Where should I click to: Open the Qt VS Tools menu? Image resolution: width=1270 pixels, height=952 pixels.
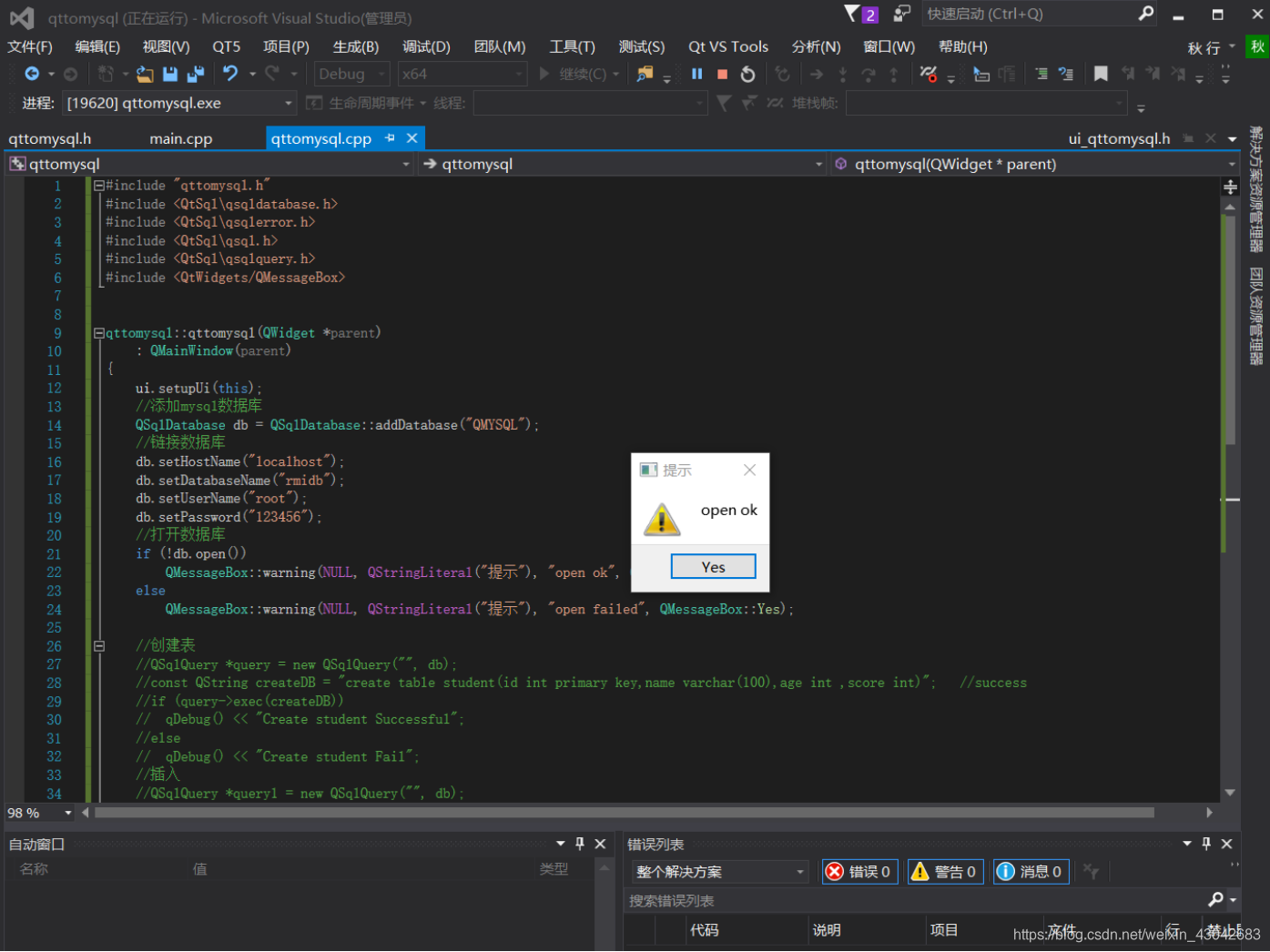pos(727,46)
